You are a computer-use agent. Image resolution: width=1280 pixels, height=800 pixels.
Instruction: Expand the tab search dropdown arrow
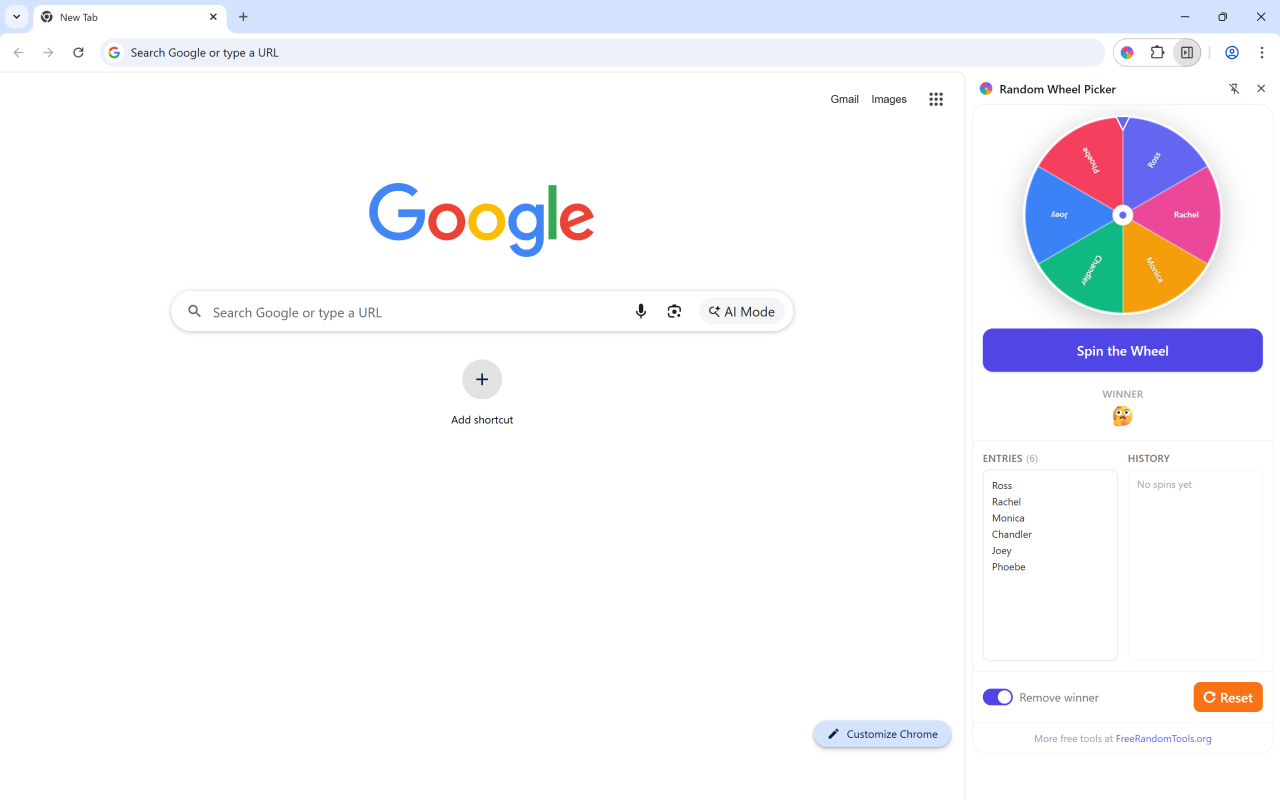coord(17,17)
